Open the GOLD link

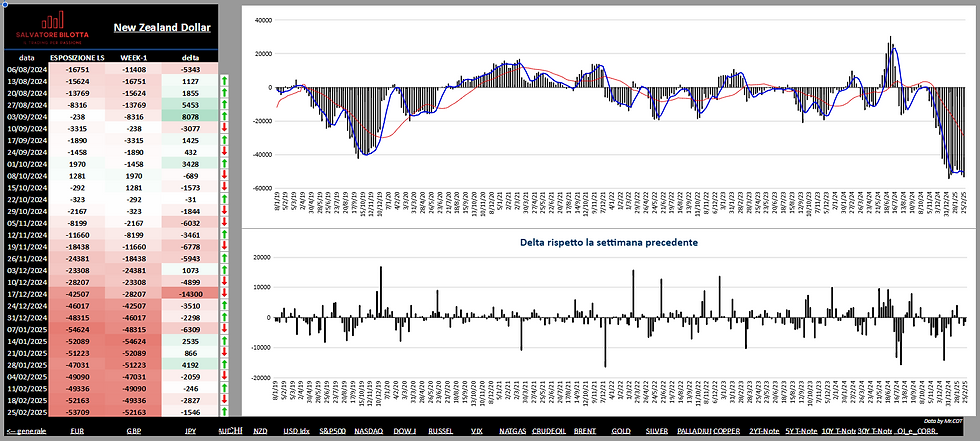coord(621,431)
